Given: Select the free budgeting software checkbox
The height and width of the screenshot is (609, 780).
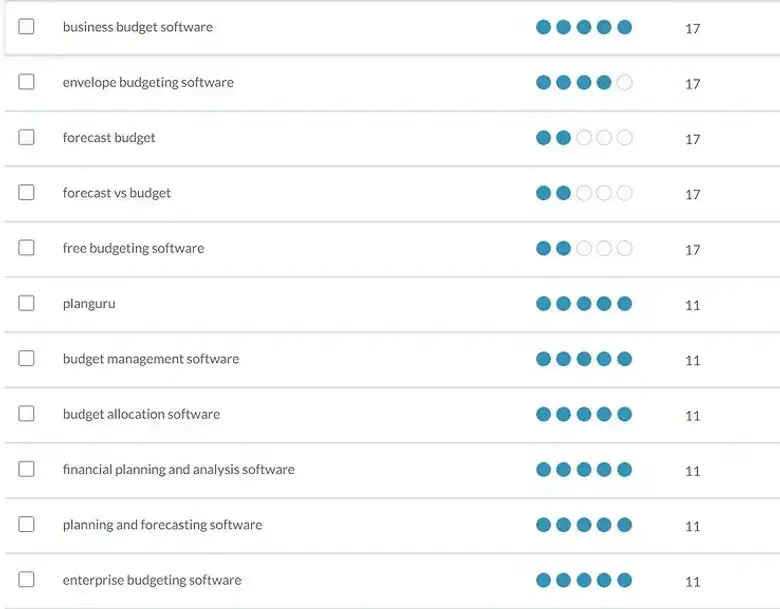Looking at the screenshot, I should point(26,248).
